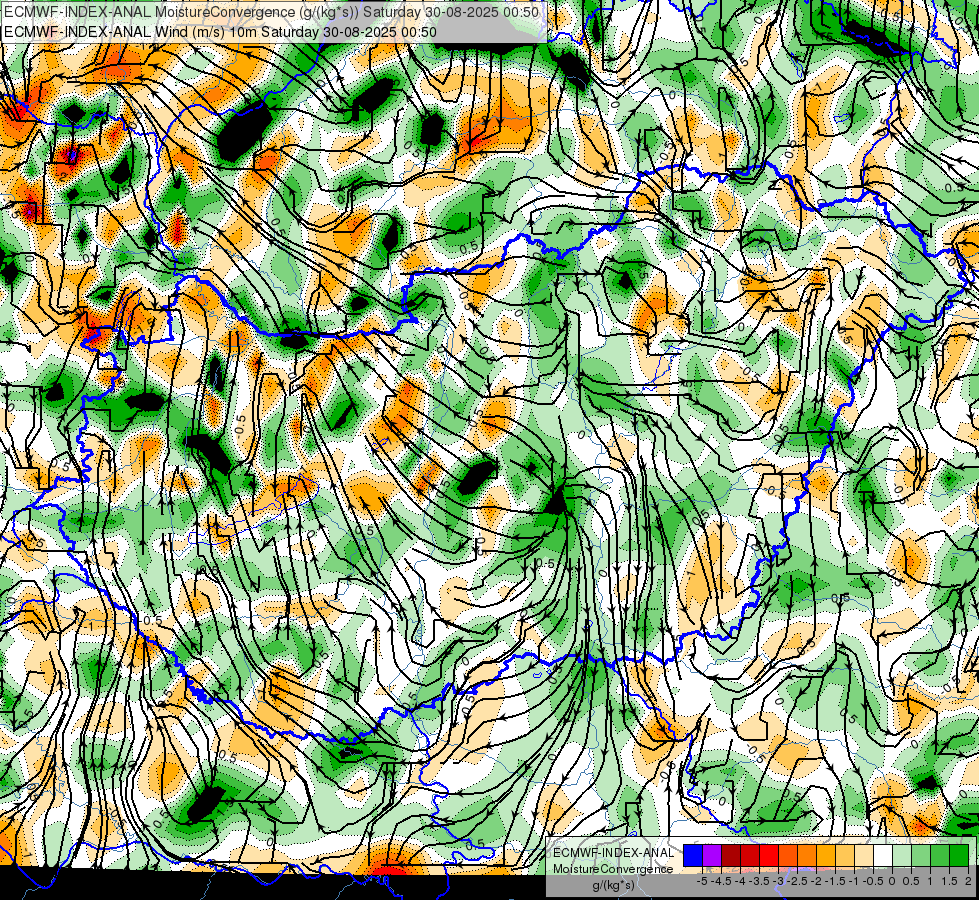Pick the darkest red legend swatch, -4.5 to -4
Image resolution: width=979 pixels, height=900 pixels.
click(731, 855)
